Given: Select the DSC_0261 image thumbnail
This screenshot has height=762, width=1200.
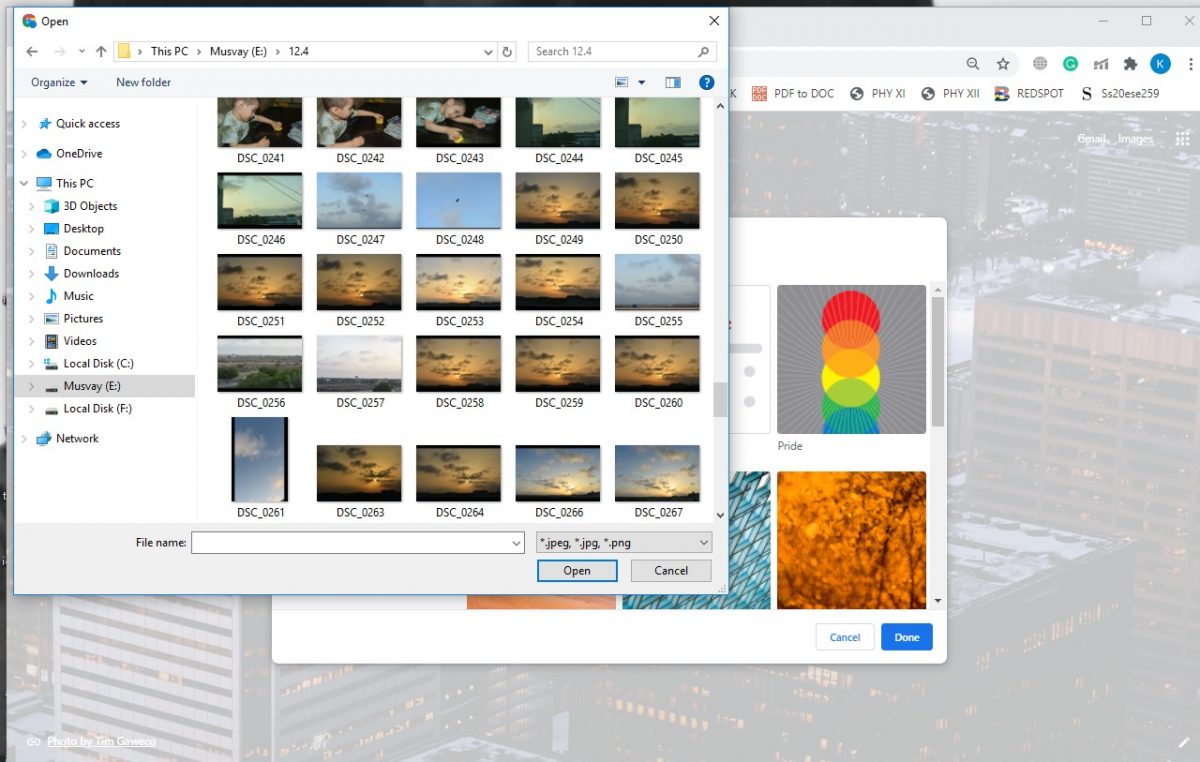Looking at the screenshot, I should coord(260,460).
